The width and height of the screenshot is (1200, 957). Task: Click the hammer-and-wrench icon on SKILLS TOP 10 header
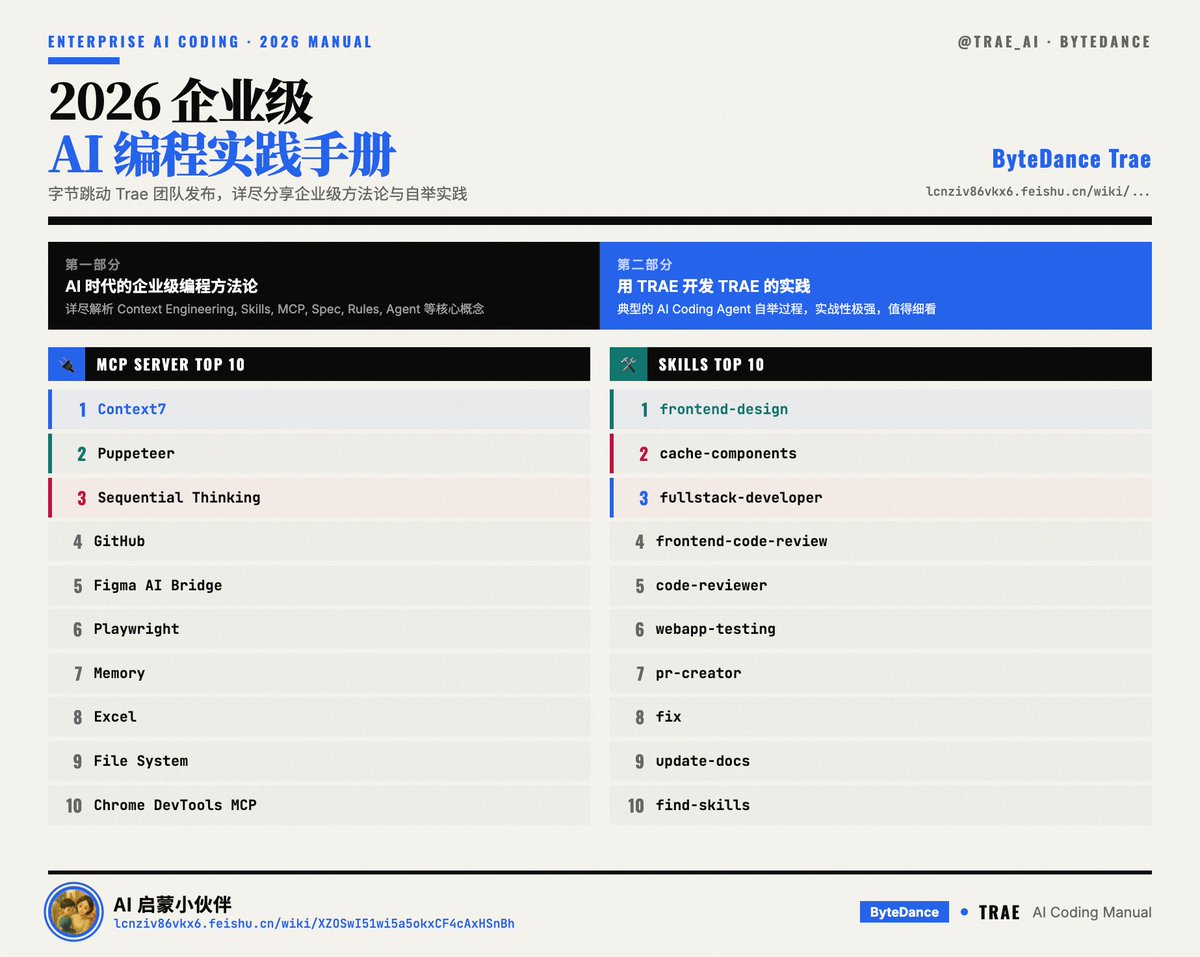point(626,363)
